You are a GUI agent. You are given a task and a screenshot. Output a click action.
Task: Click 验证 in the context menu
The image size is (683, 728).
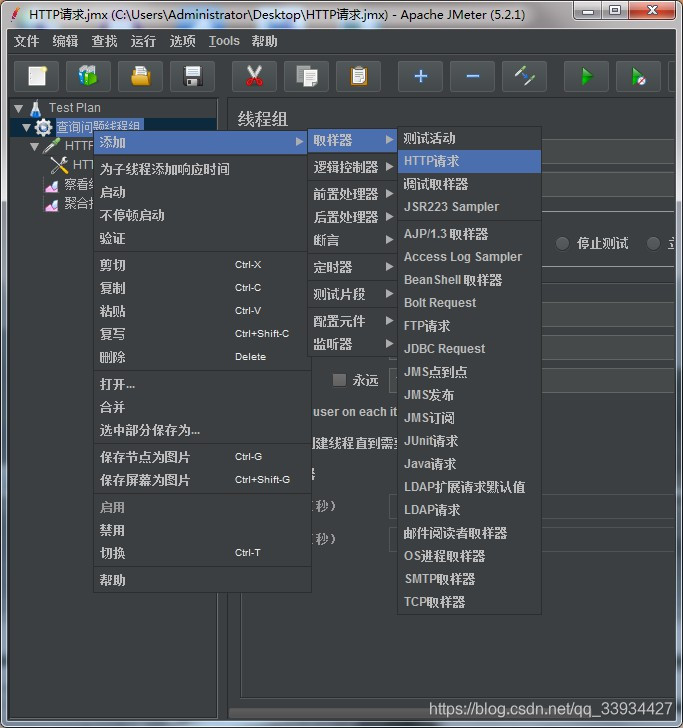tap(201, 239)
